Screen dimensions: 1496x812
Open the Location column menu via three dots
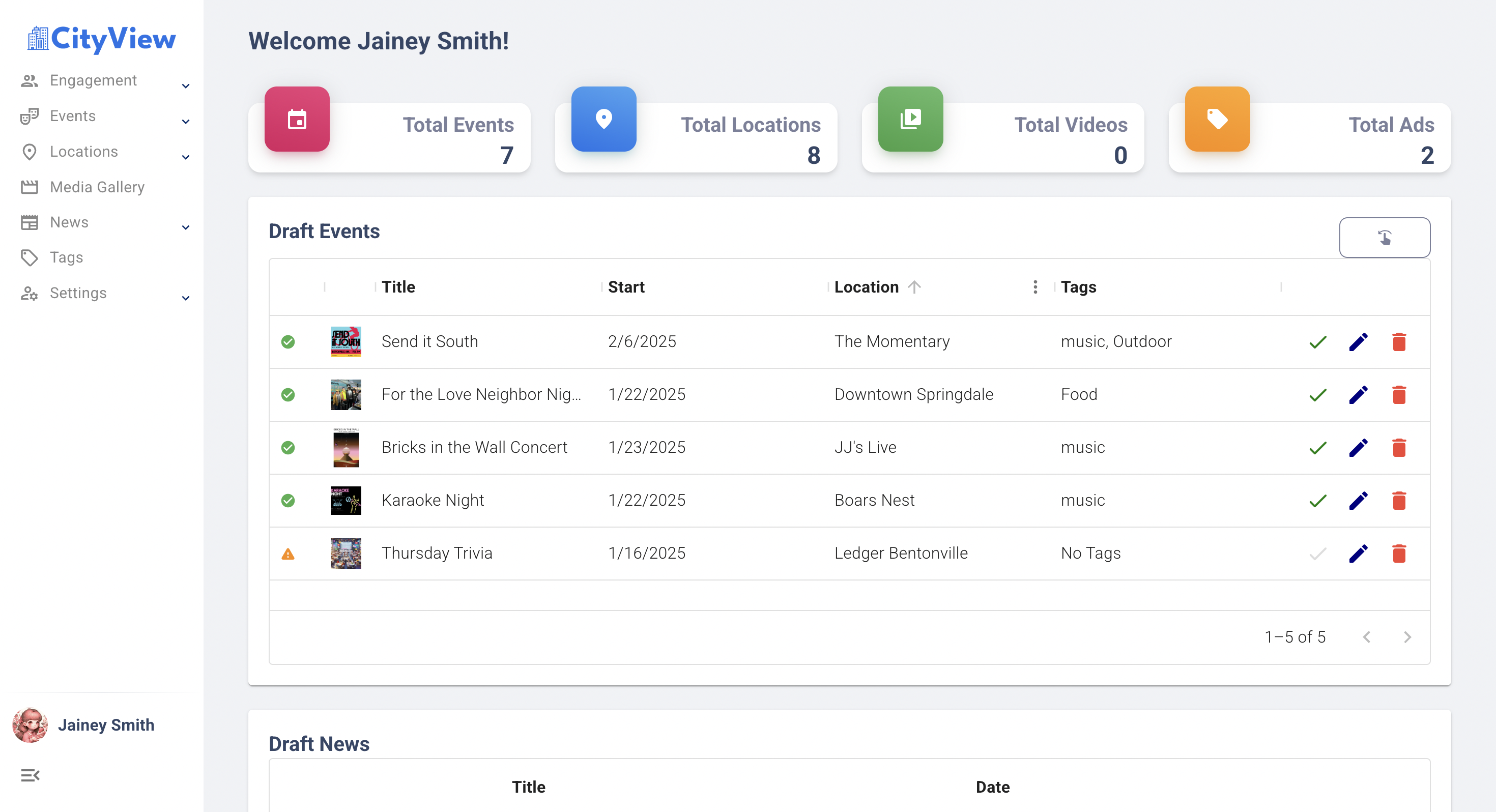(1035, 286)
